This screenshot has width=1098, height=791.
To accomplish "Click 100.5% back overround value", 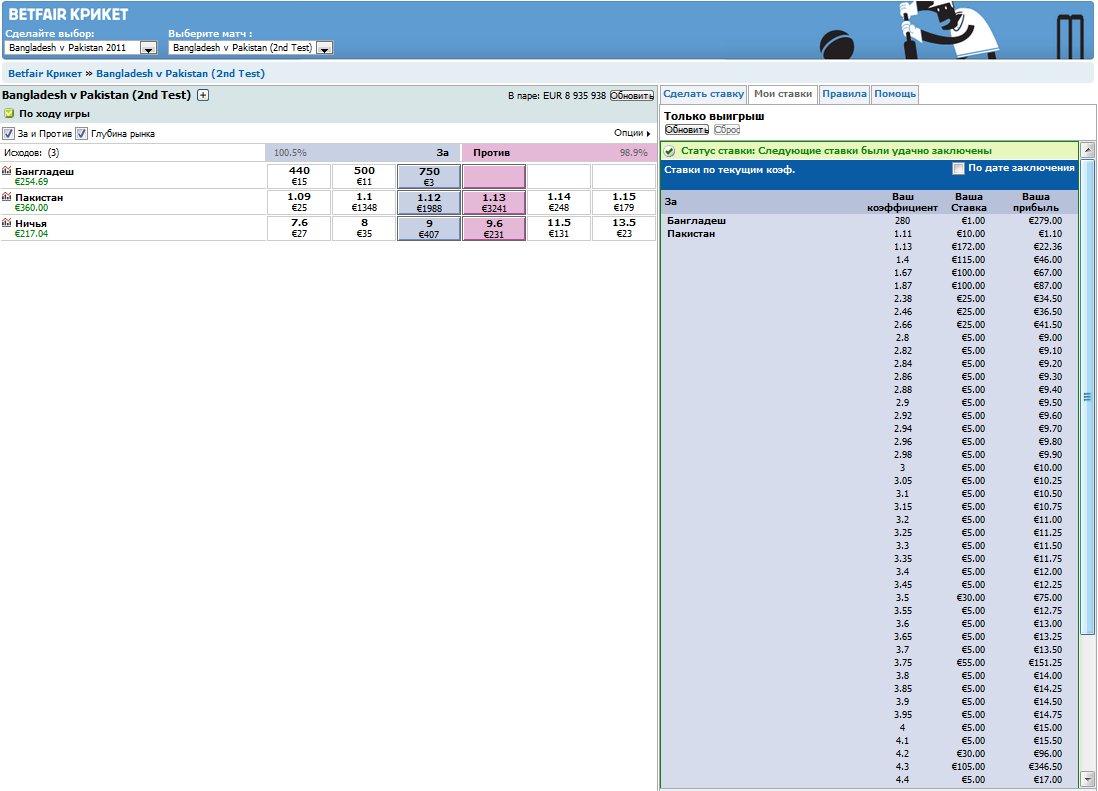I will (x=290, y=153).
